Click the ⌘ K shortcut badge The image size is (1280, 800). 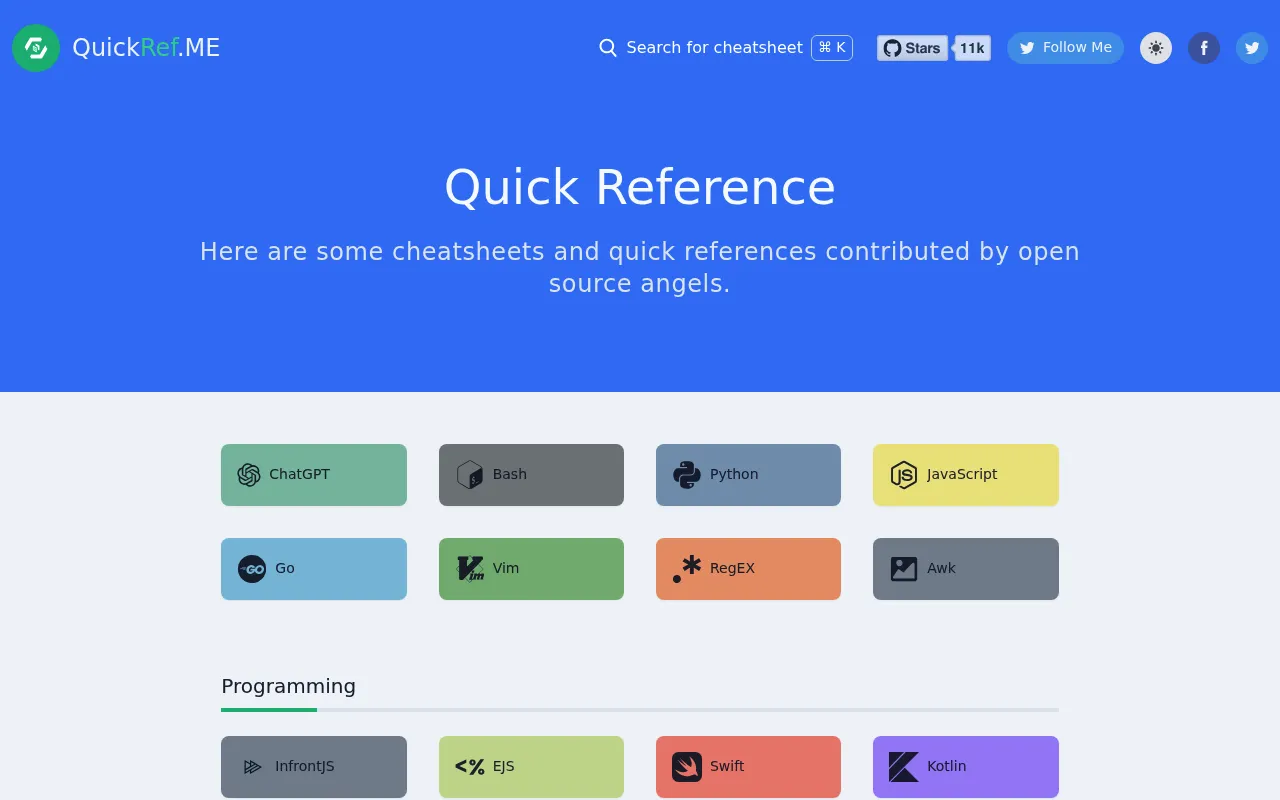832,47
